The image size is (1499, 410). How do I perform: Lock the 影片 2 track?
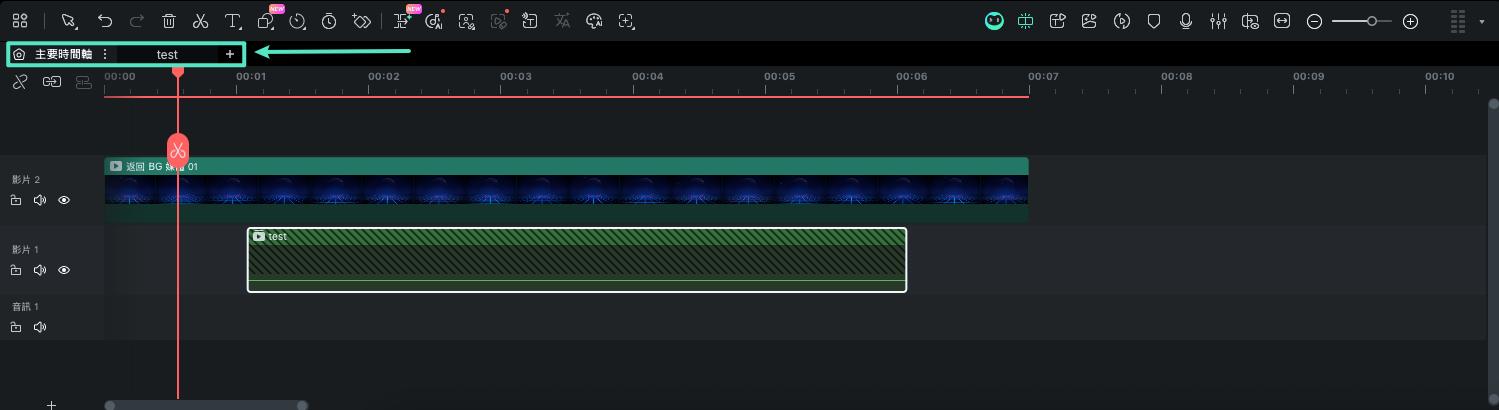tap(16, 200)
